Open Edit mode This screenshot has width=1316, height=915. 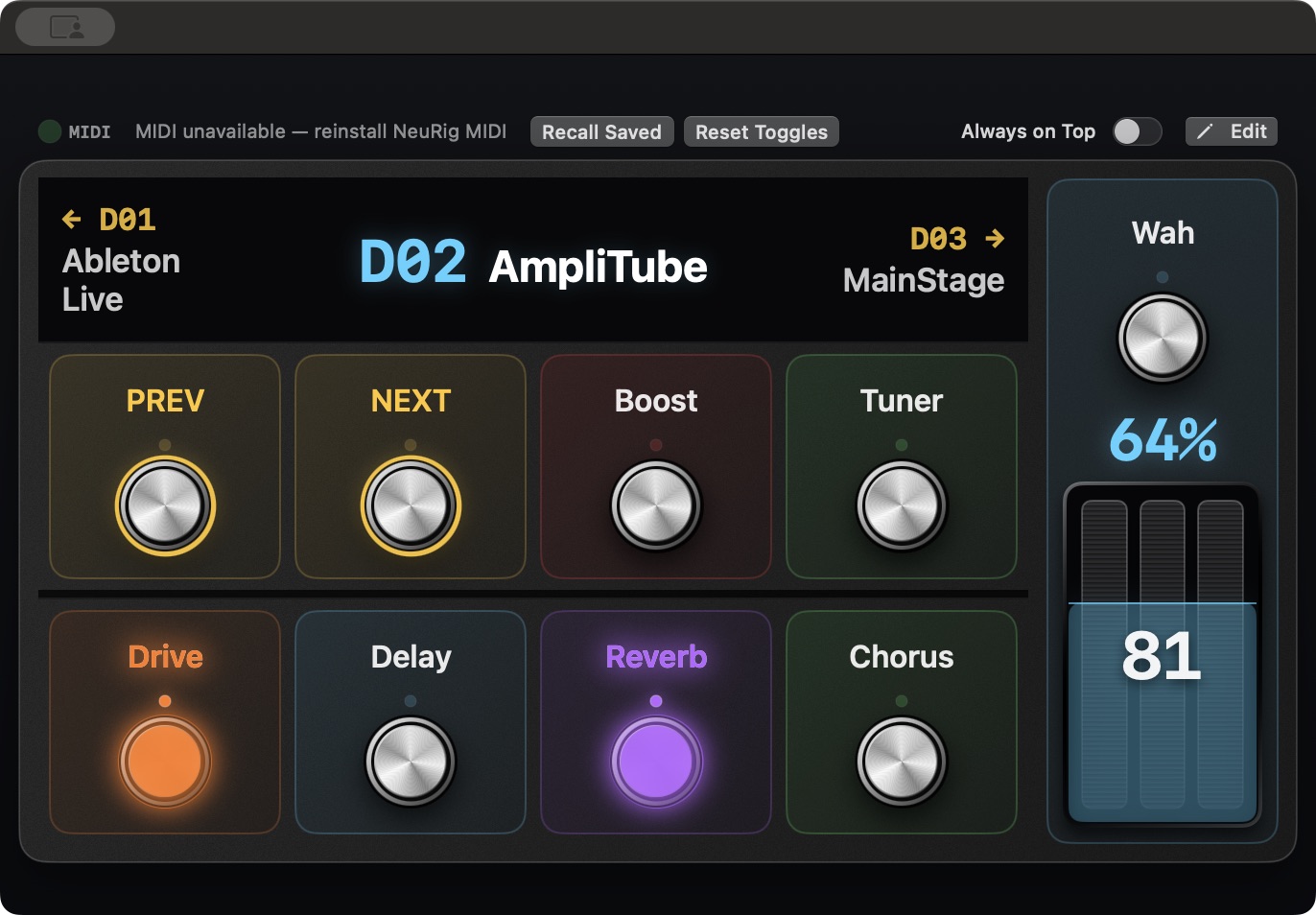(x=1232, y=131)
